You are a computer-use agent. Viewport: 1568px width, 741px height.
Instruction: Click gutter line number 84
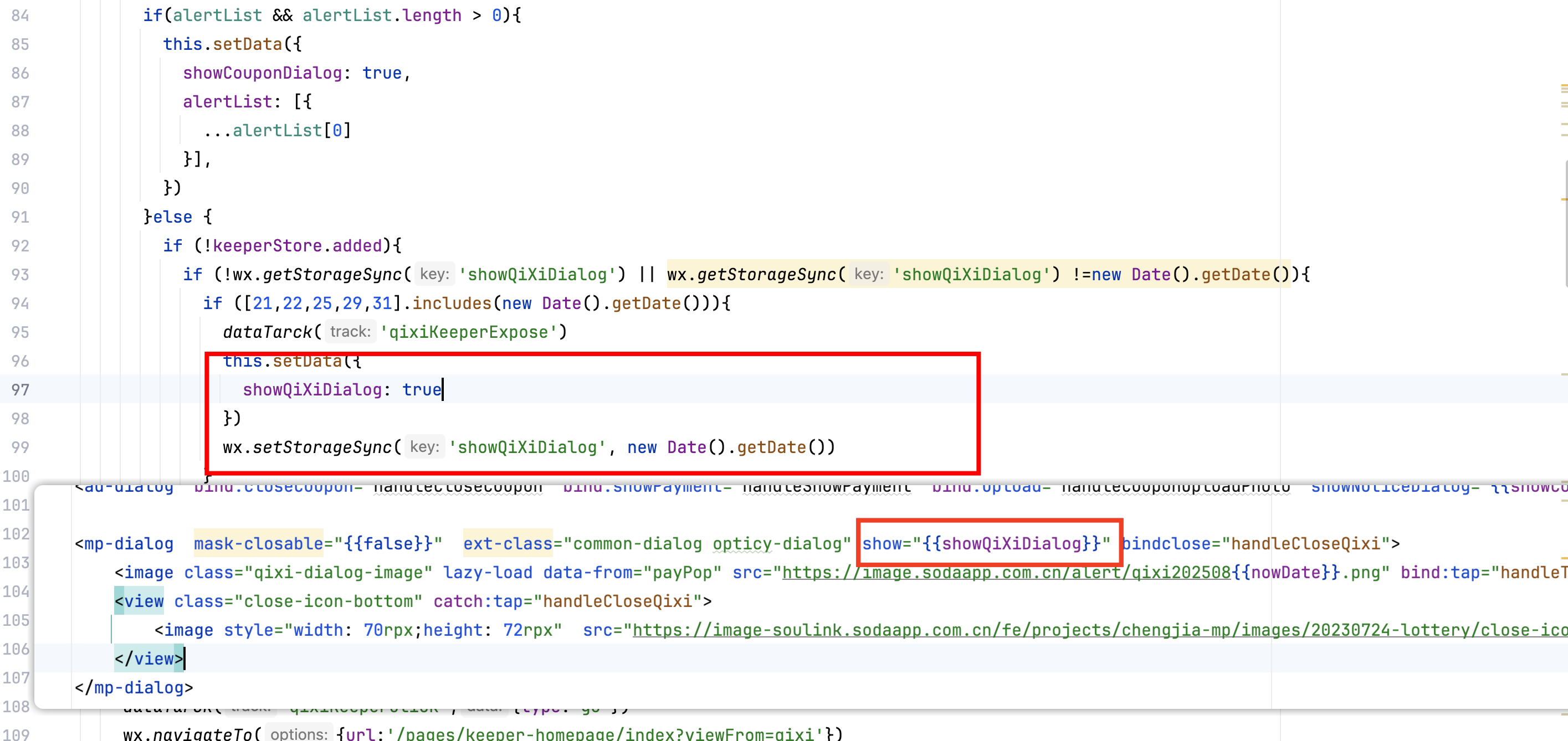20,16
